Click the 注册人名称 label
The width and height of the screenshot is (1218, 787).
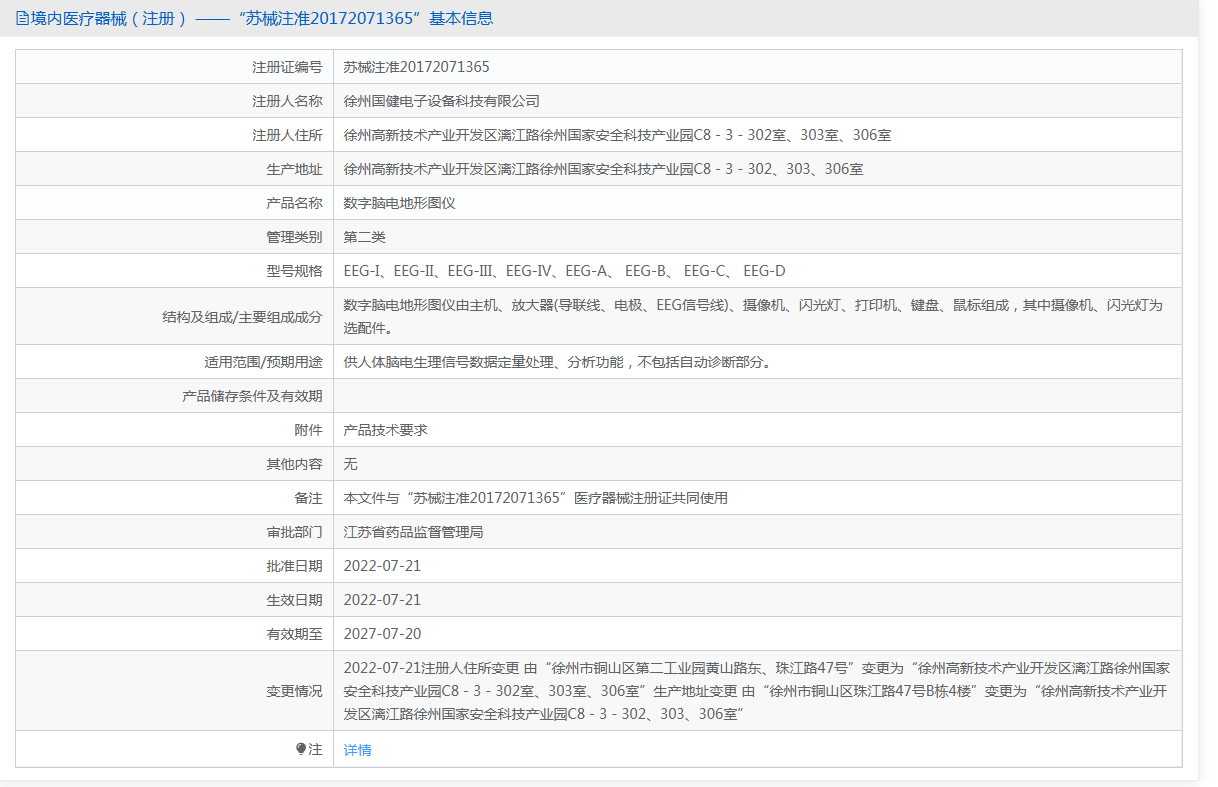point(287,101)
